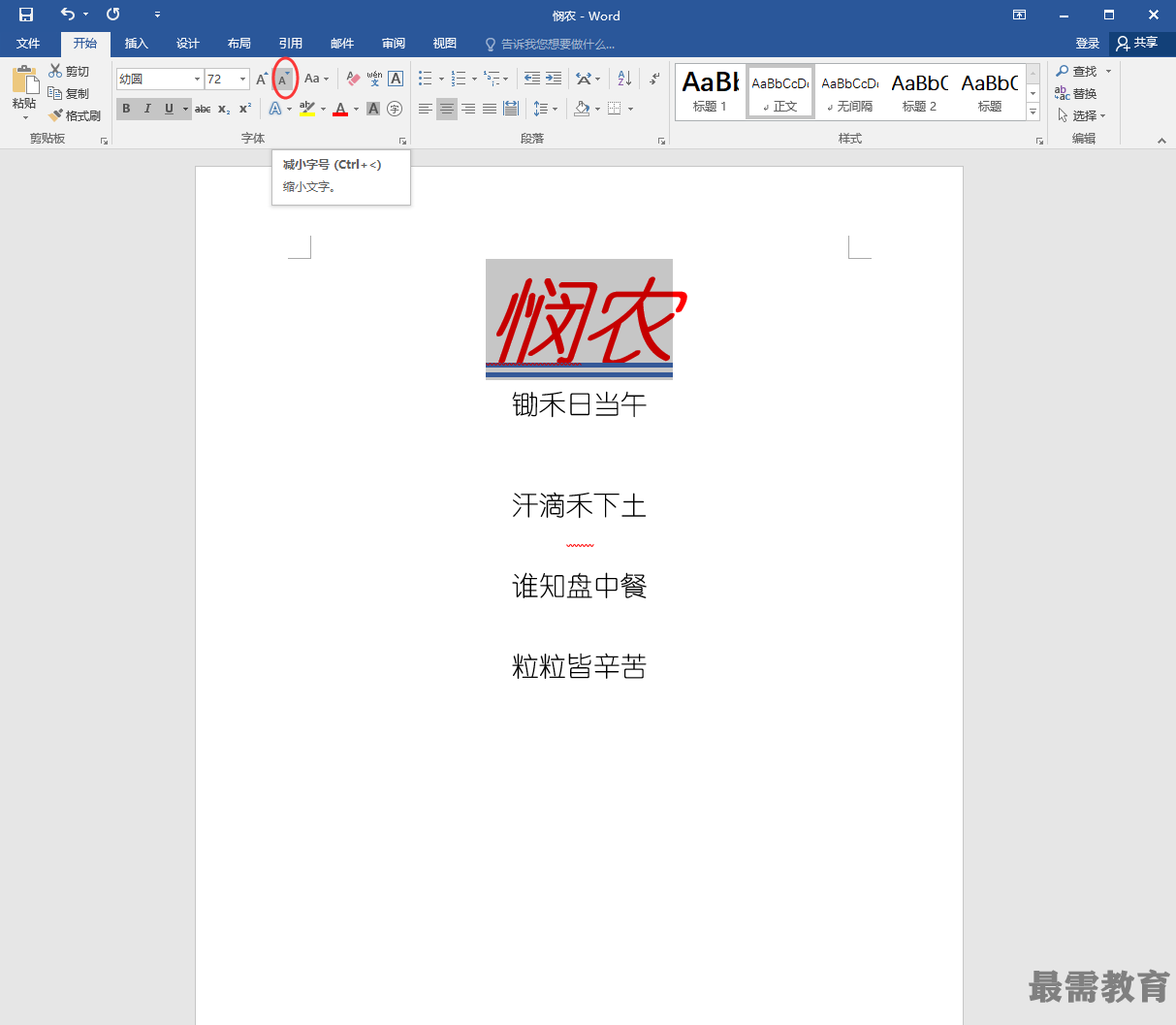
Task: Click the 共享 share button
Action: pyautogui.click(x=1137, y=44)
